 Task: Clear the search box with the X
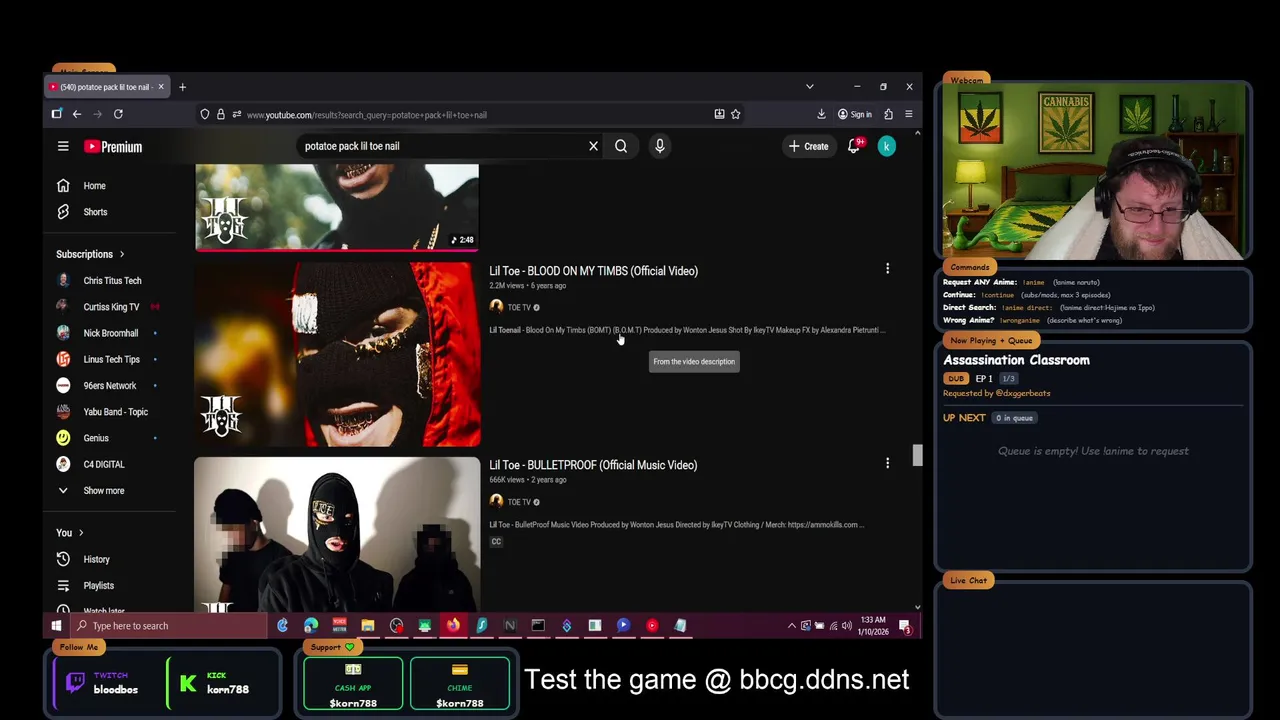[x=593, y=146]
